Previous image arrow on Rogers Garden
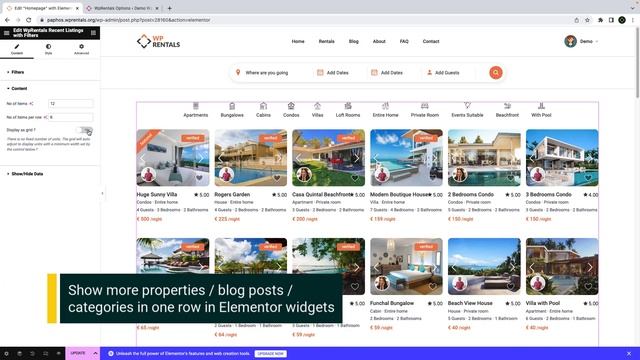 220,158
